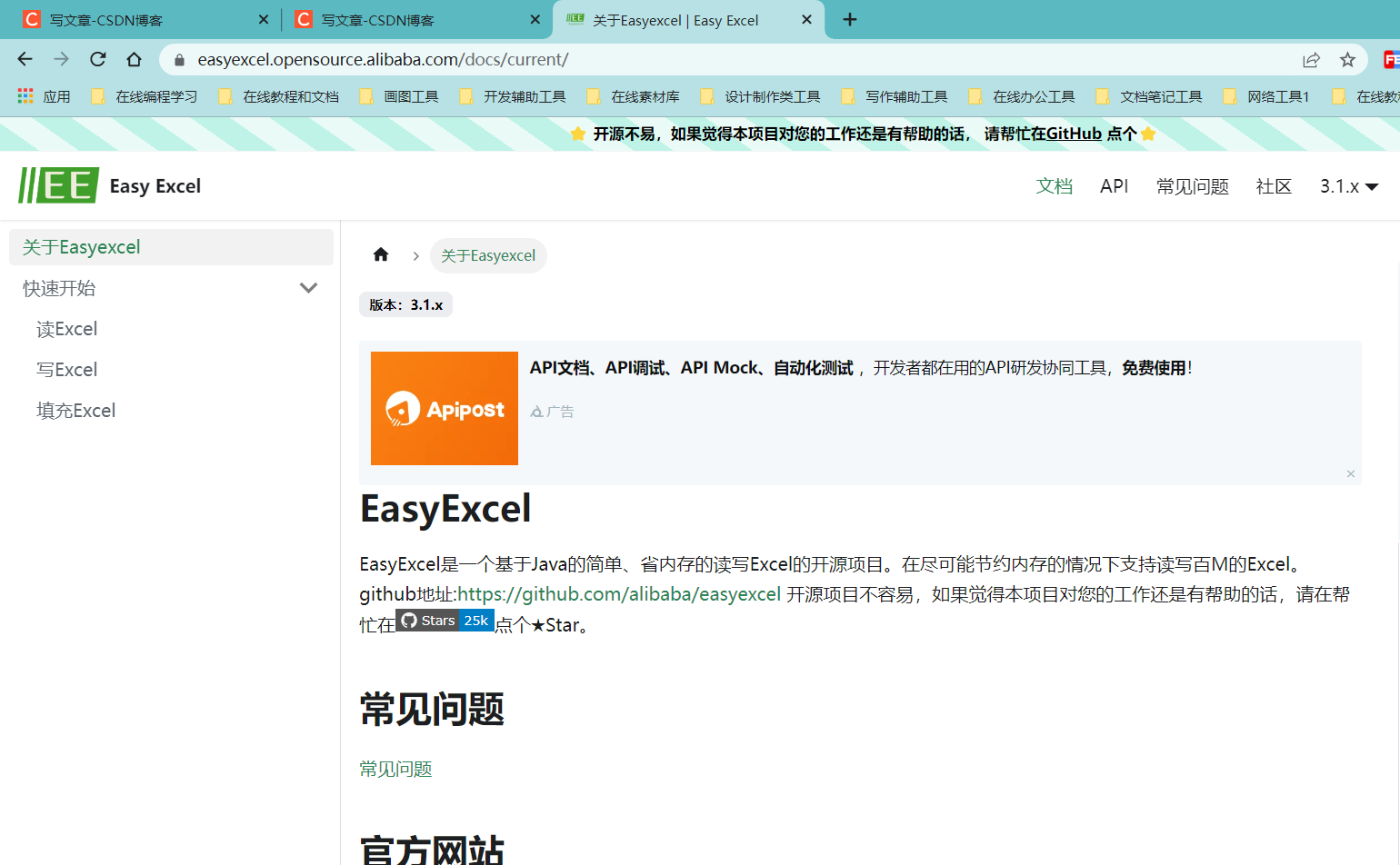Collapse the 快速开始 sidebar section chevron

(x=308, y=288)
